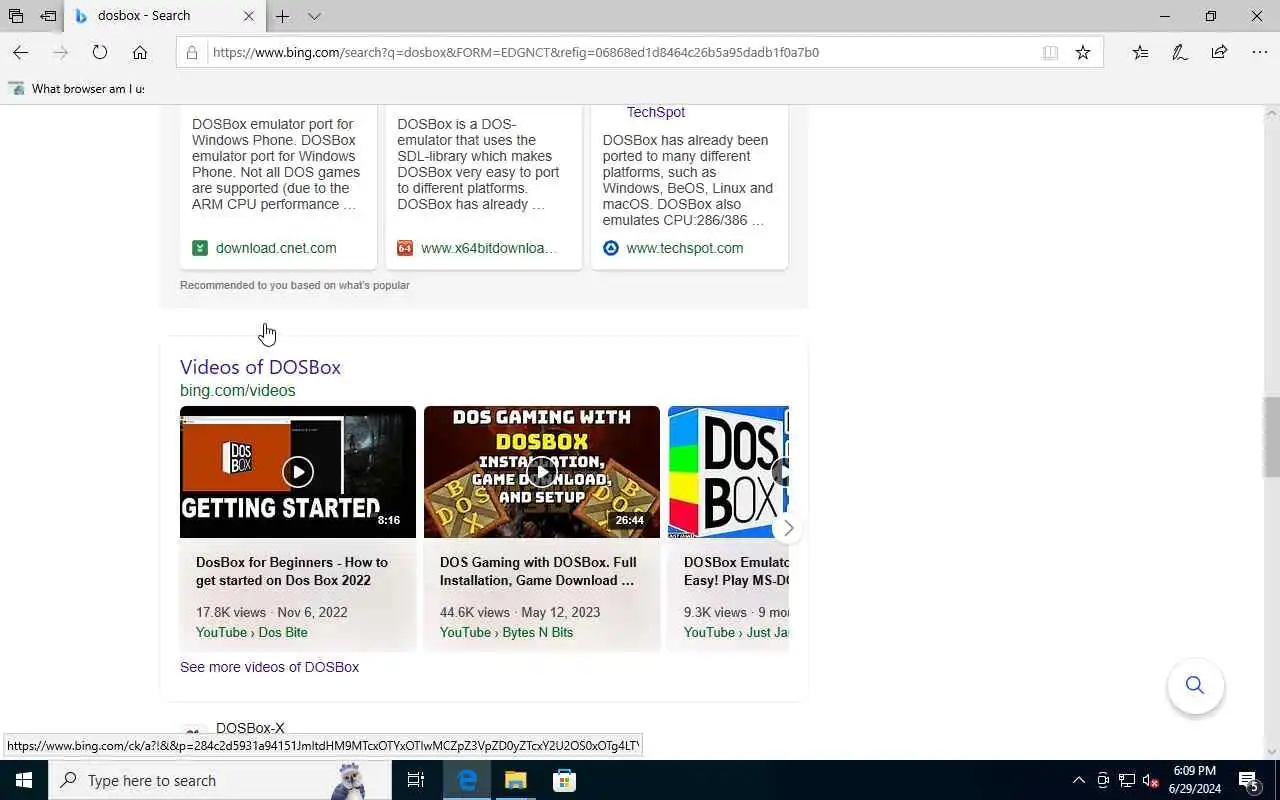The width and height of the screenshot is (1280, 800).
Task: Add notes with pen icon
Action: (1180, 52)
